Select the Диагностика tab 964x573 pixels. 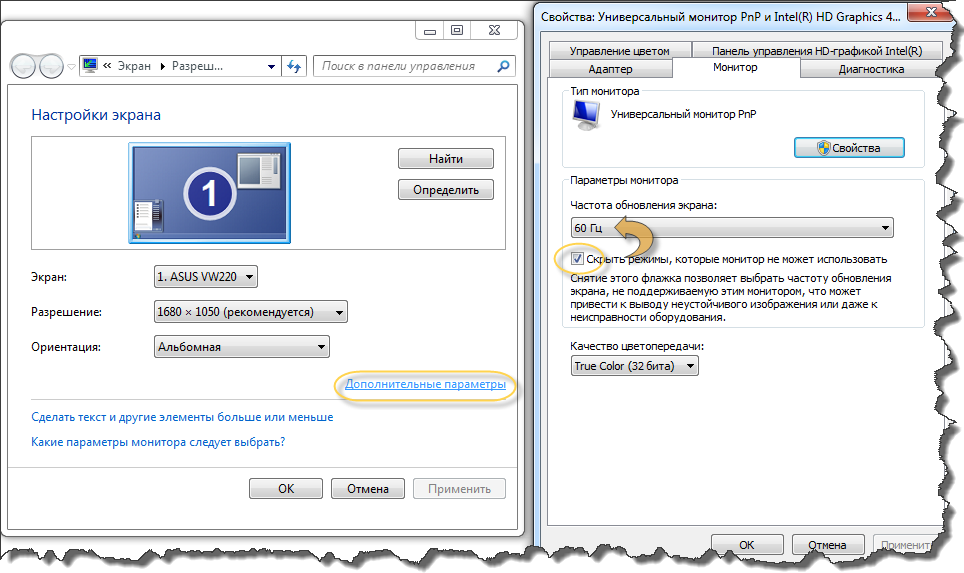[870, 69]
